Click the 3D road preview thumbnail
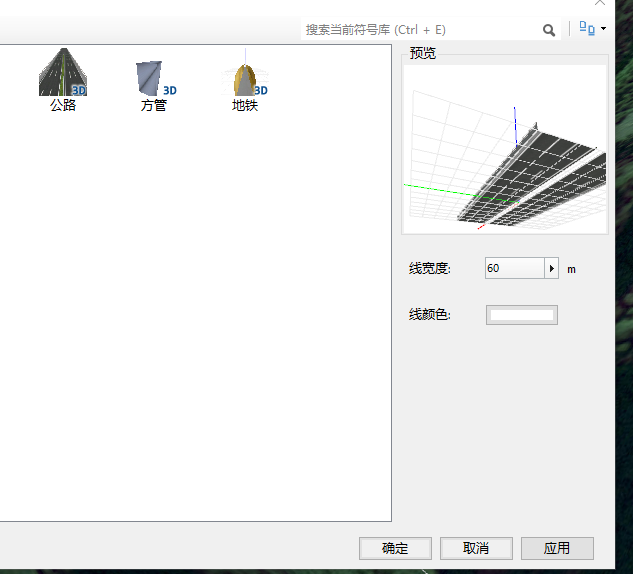 pos(505,149)
